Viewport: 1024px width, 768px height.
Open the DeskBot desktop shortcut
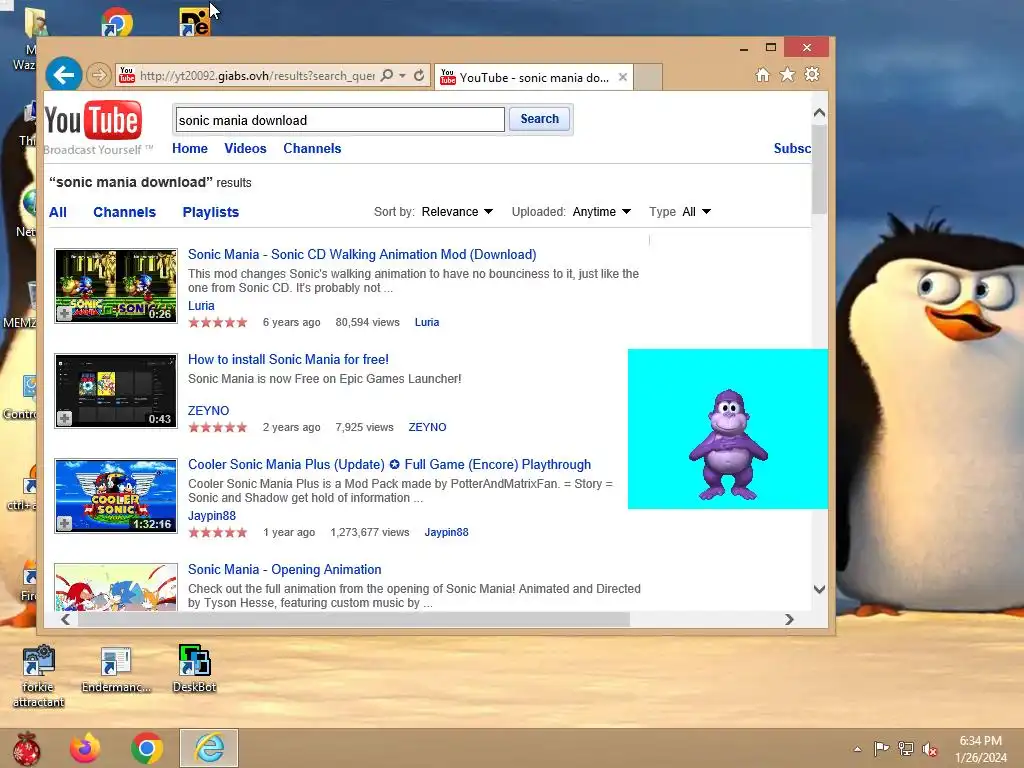point(195,669)
